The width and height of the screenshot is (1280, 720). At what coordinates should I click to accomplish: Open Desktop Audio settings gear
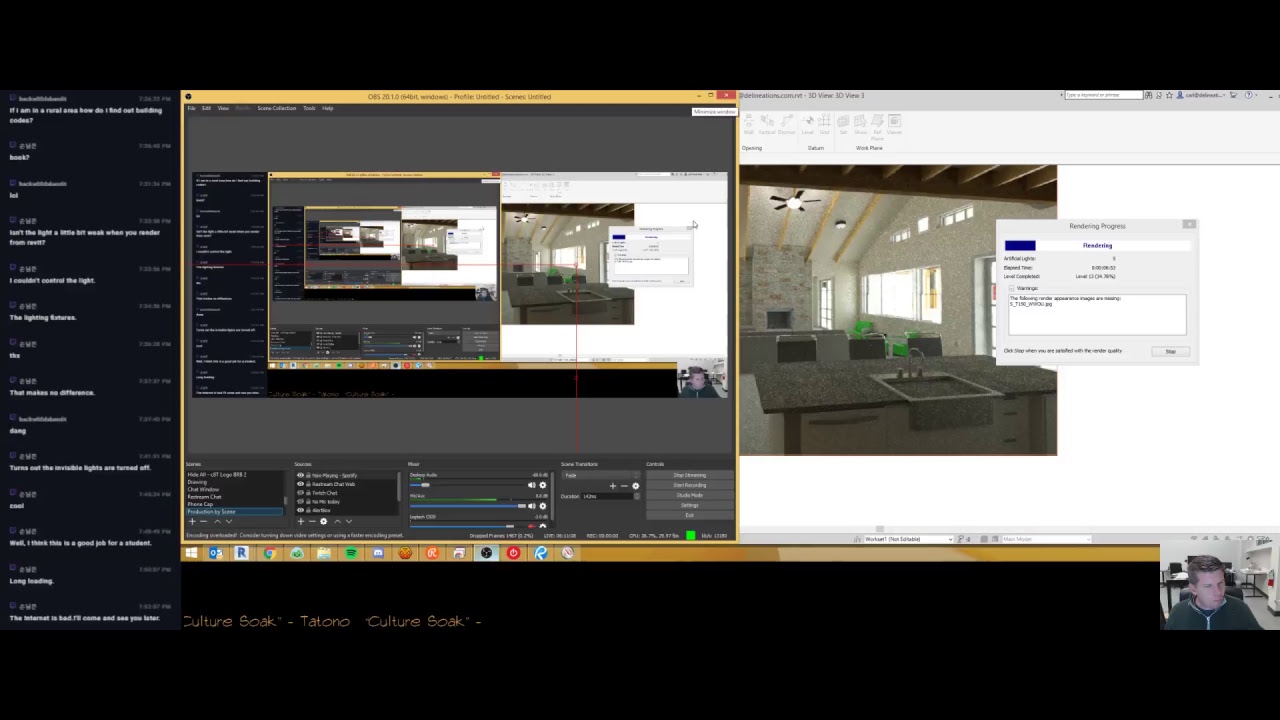coord(543,485)
